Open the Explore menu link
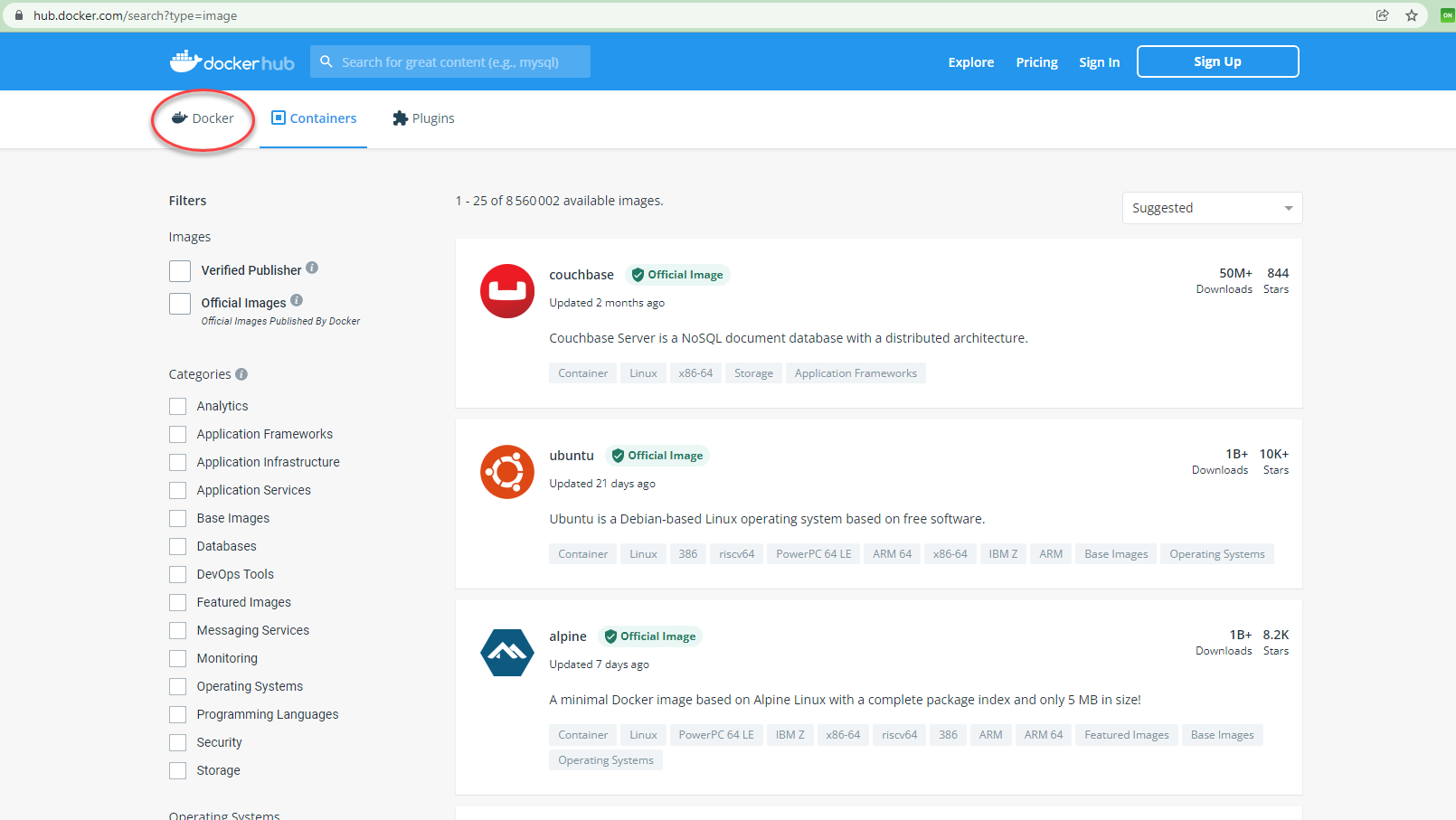The height and width of the screenshot is (820, 1456). click(x=971, y=62)
